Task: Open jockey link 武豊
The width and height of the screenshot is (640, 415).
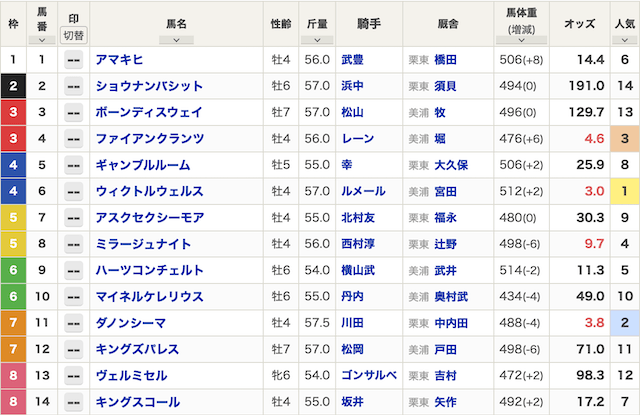Action: tap(352, 60)
